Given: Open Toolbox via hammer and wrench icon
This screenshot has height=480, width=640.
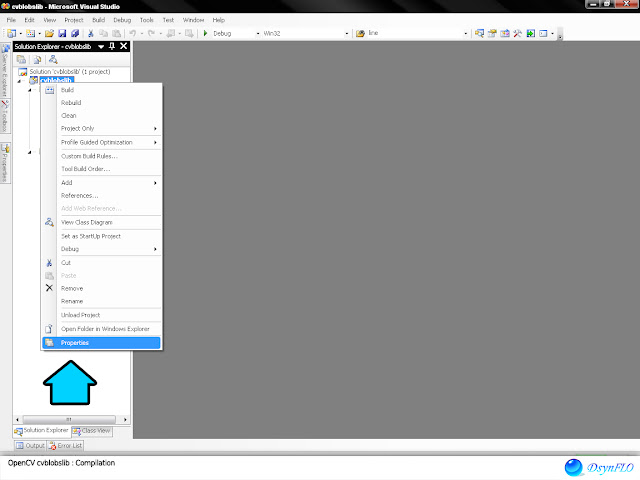Looking at the screenshot, I should [518, 33].
